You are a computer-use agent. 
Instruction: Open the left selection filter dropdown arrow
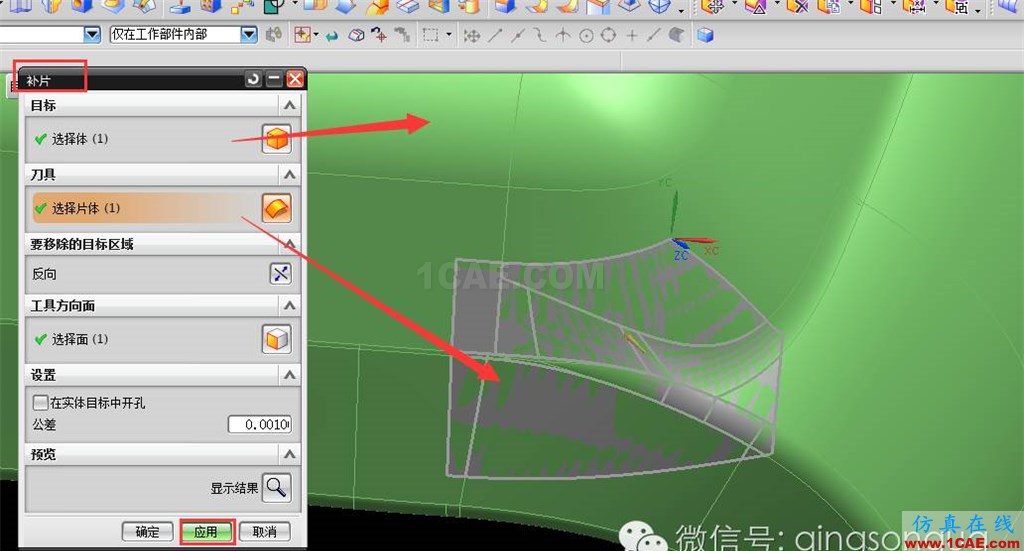coord(92,35)
